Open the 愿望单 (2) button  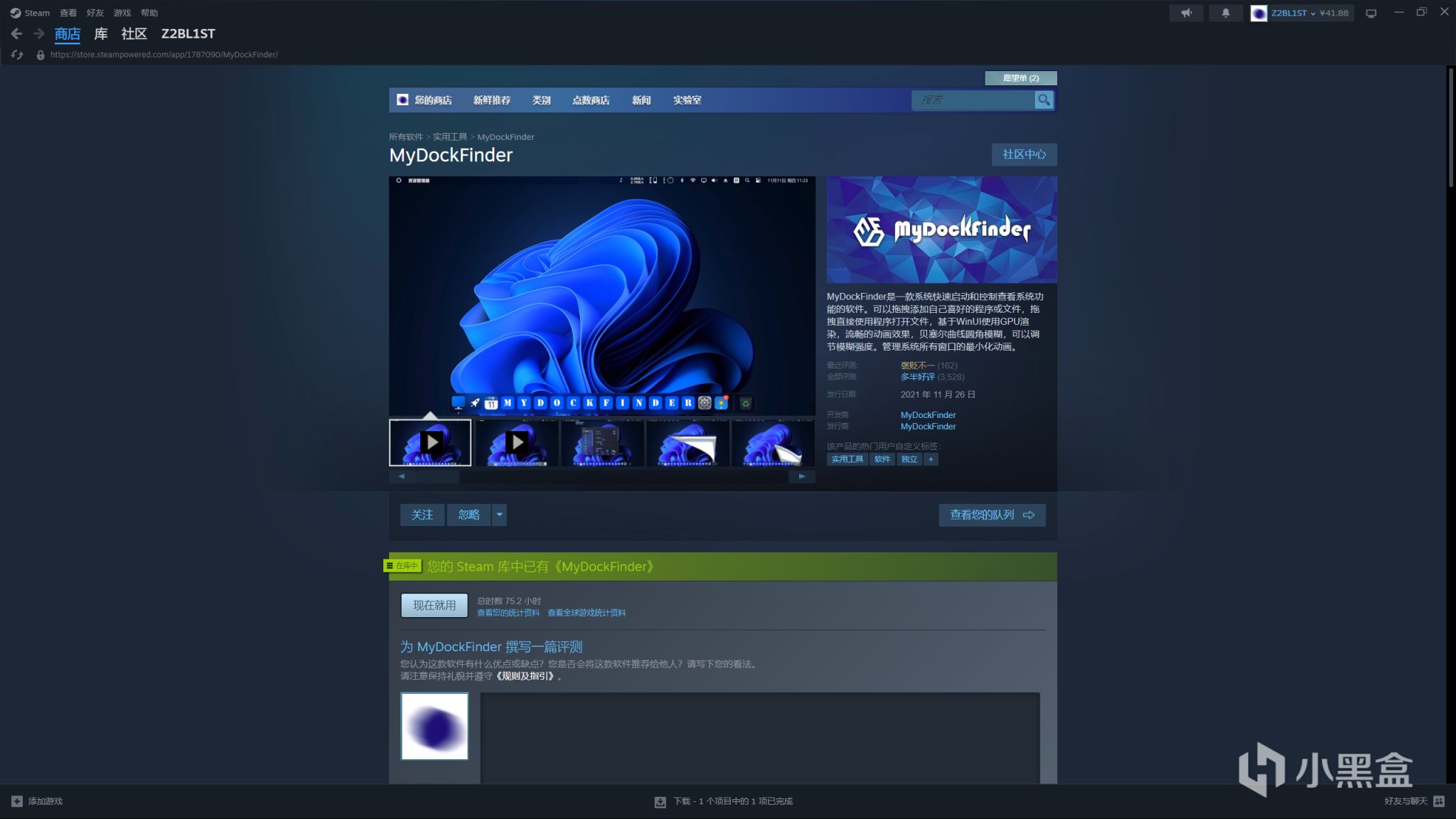point(1021,78)
